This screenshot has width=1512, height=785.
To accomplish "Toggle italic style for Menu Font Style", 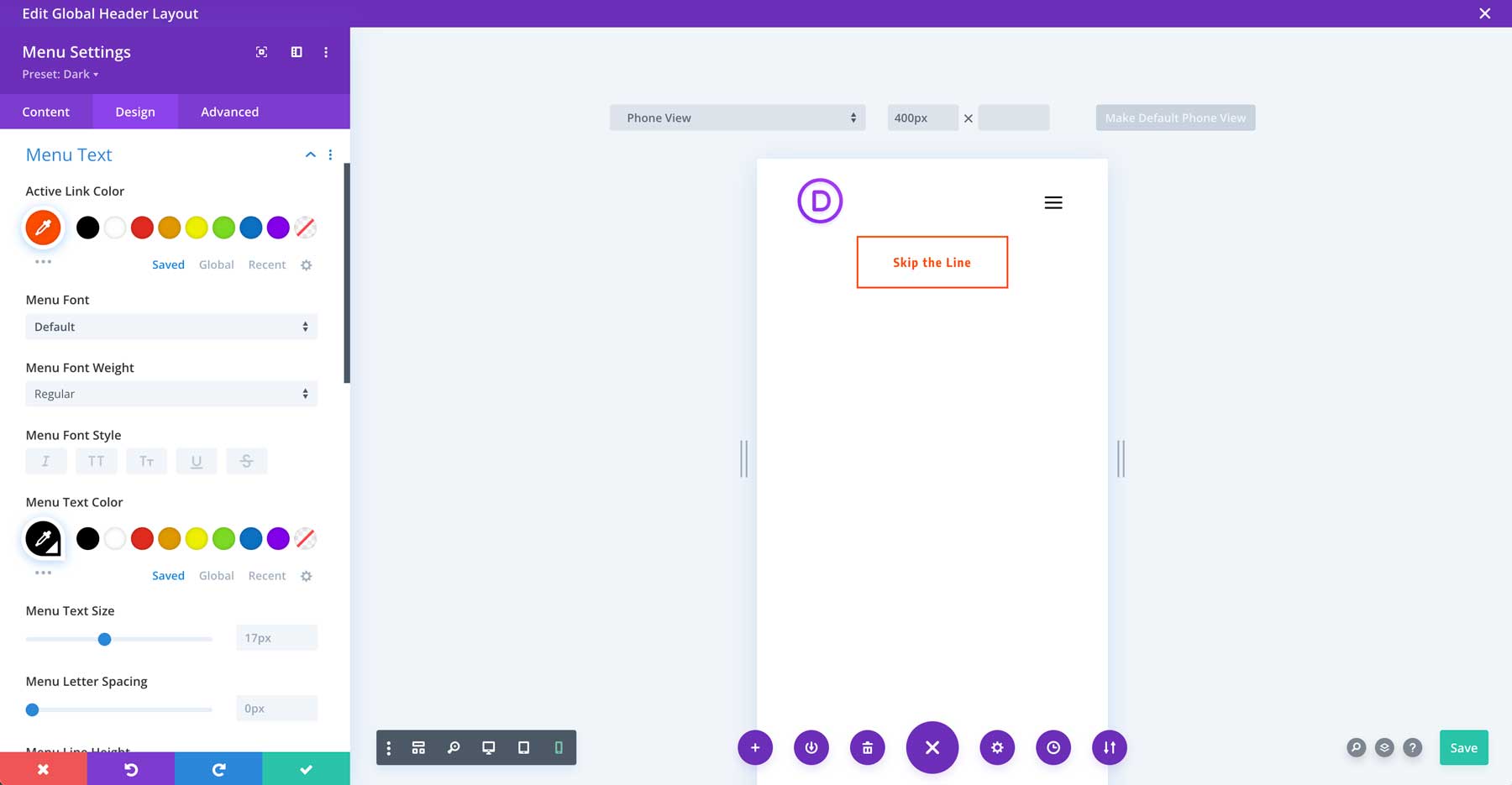I will [46, 461].
